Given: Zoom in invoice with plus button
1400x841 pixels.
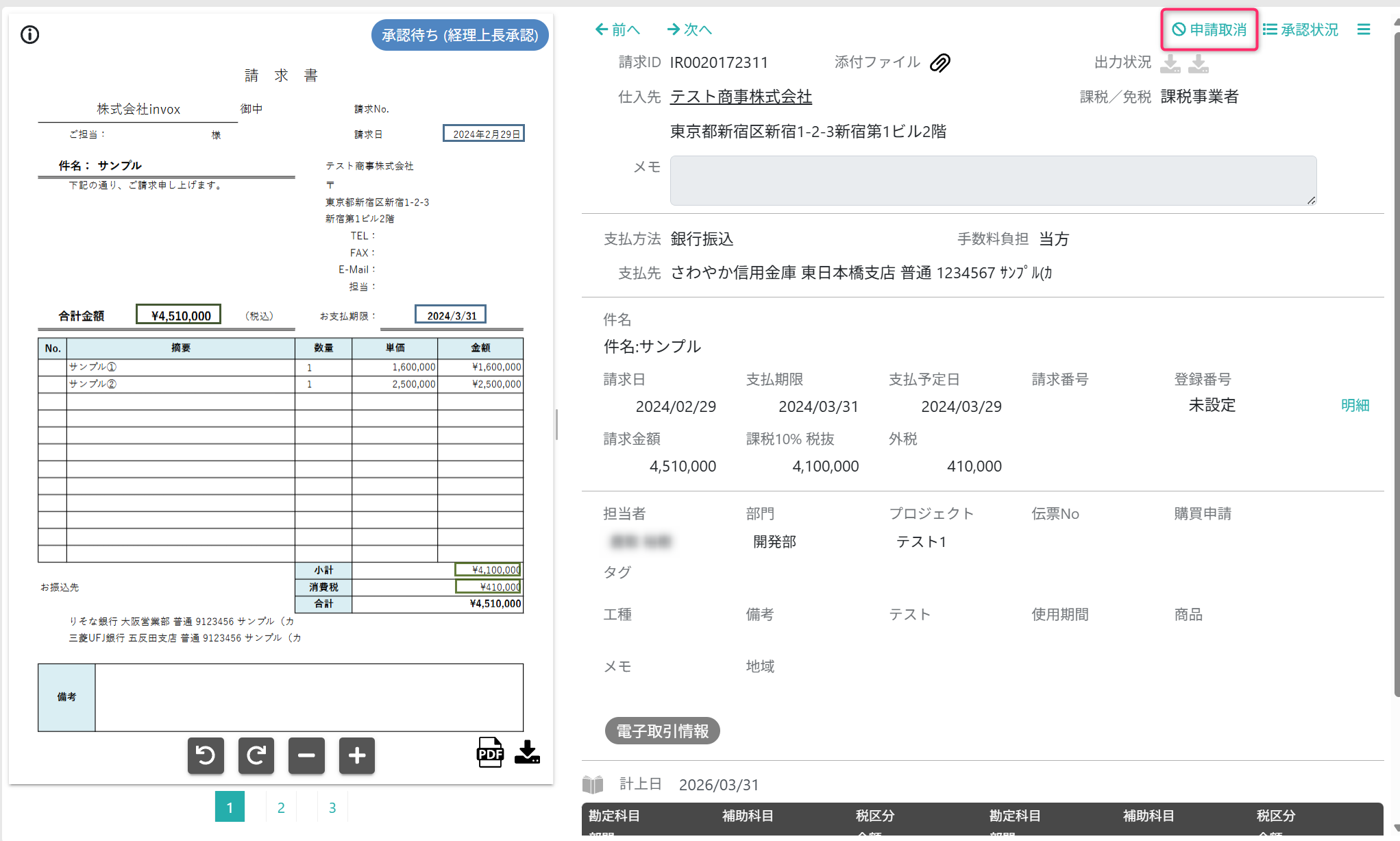Looking at the screenshot, I should pyautogui.click(x=357, y=755).
